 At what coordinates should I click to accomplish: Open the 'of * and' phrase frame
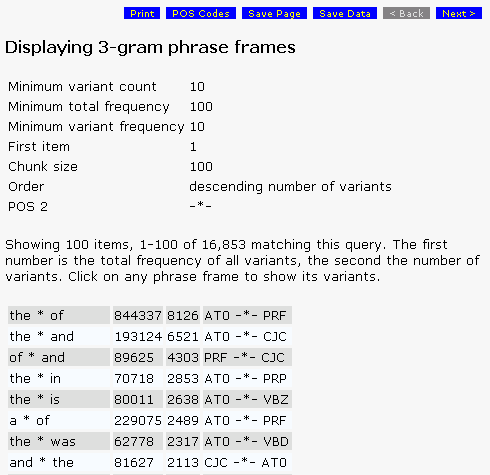coord(37,357)
